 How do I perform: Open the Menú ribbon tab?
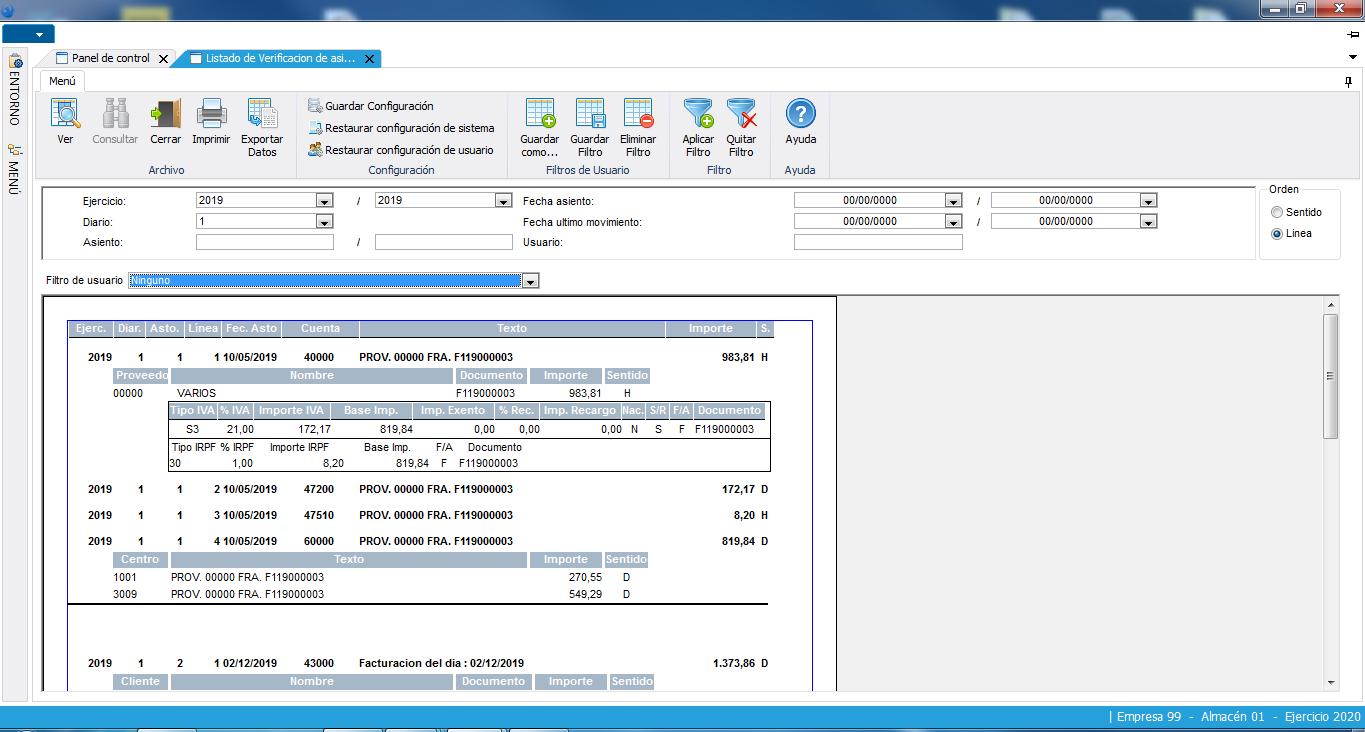click(x=63, y=81)
